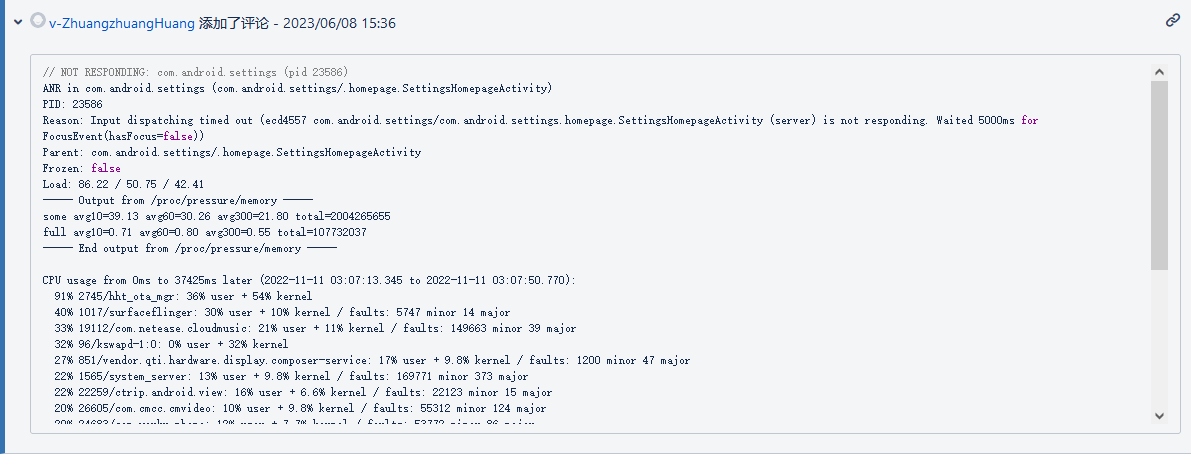Click the code block's vertical scrollbar thumb
1191x454 pixels.
click(x=1159, y=175)
